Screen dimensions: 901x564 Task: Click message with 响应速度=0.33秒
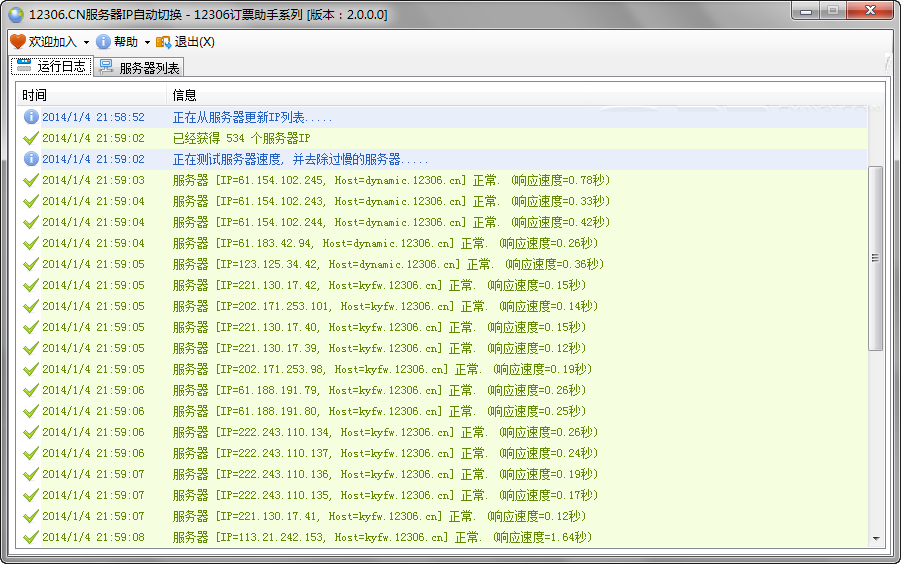pos(391,201)
